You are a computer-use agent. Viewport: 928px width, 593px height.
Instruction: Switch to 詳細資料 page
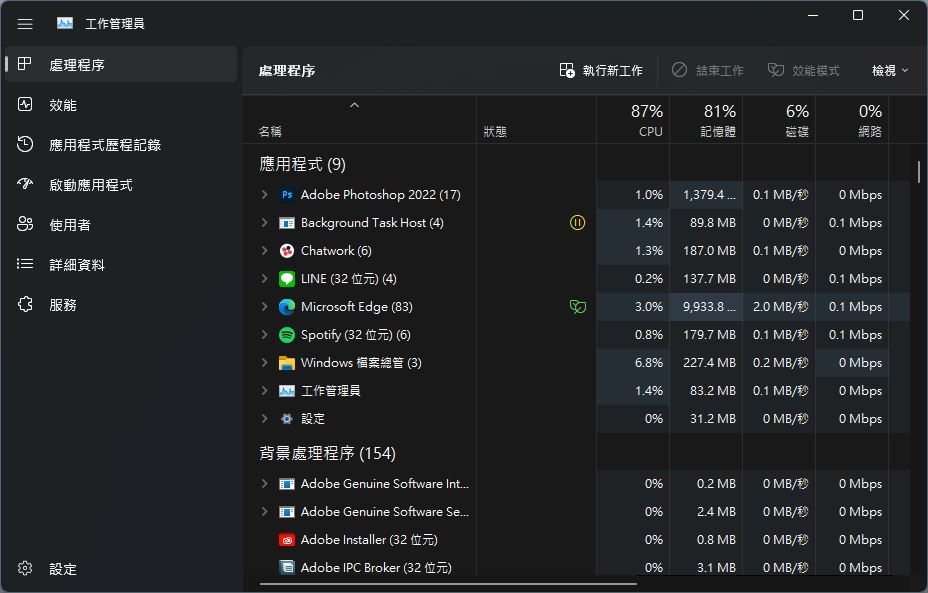pyautogui.click(x=121, y=265)
